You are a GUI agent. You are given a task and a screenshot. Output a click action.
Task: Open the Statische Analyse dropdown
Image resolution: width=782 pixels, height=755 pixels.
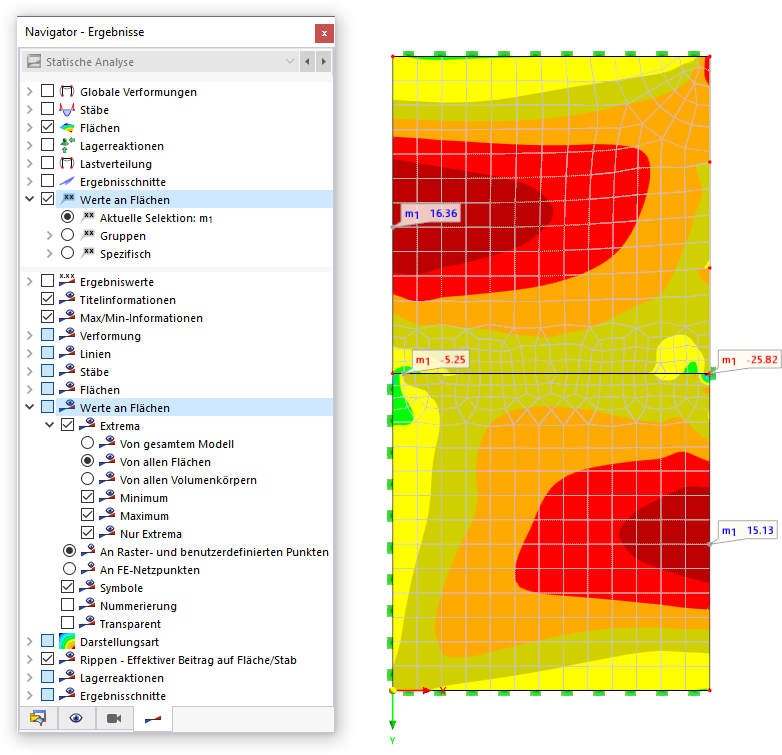pyautogui.click(x=289, y=61)
